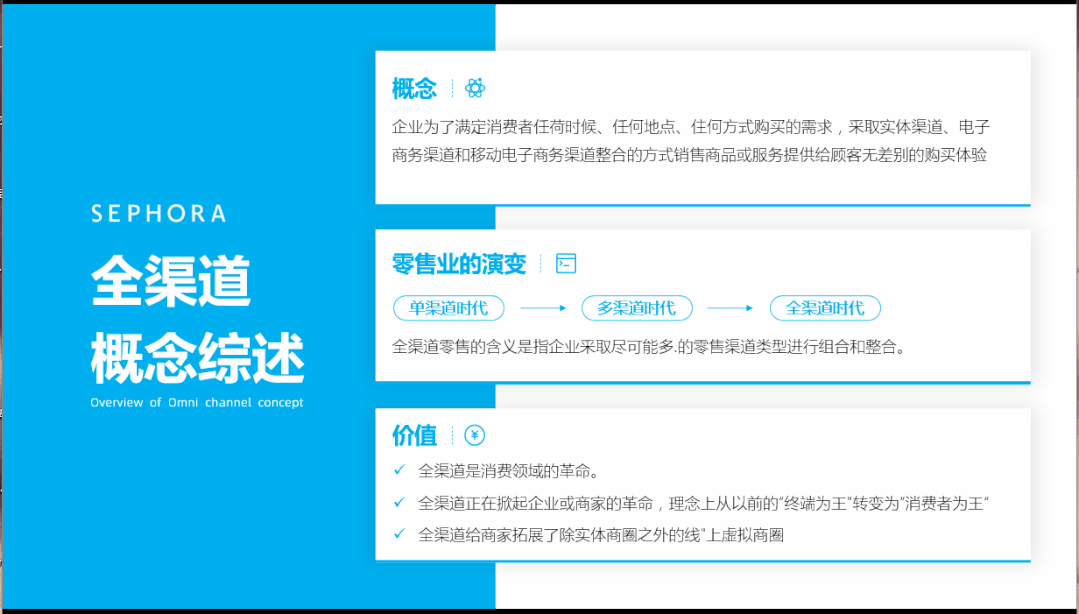Click the 零售业的演变 section heading

click(x=459, y=264)
